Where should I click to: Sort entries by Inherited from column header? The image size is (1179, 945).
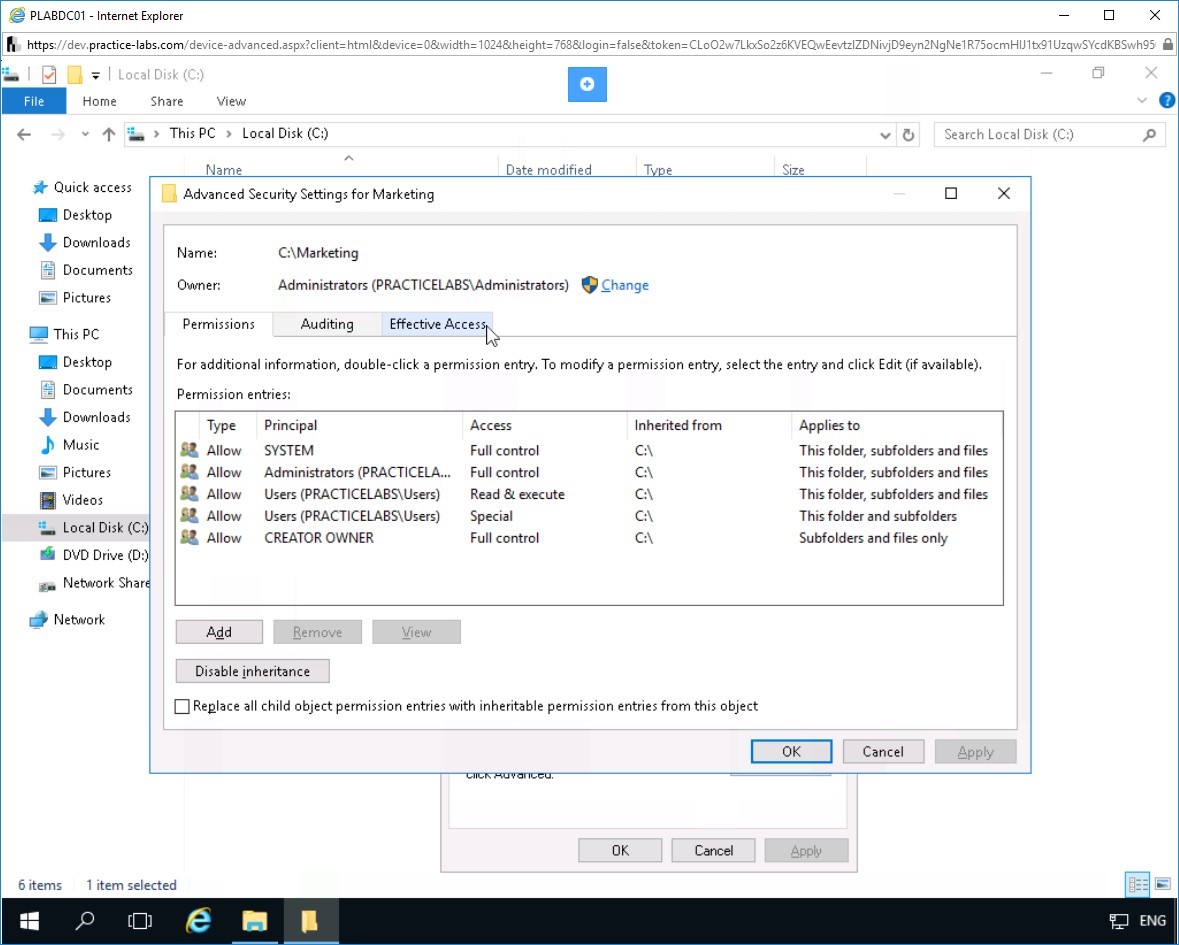tap(709, 426)
